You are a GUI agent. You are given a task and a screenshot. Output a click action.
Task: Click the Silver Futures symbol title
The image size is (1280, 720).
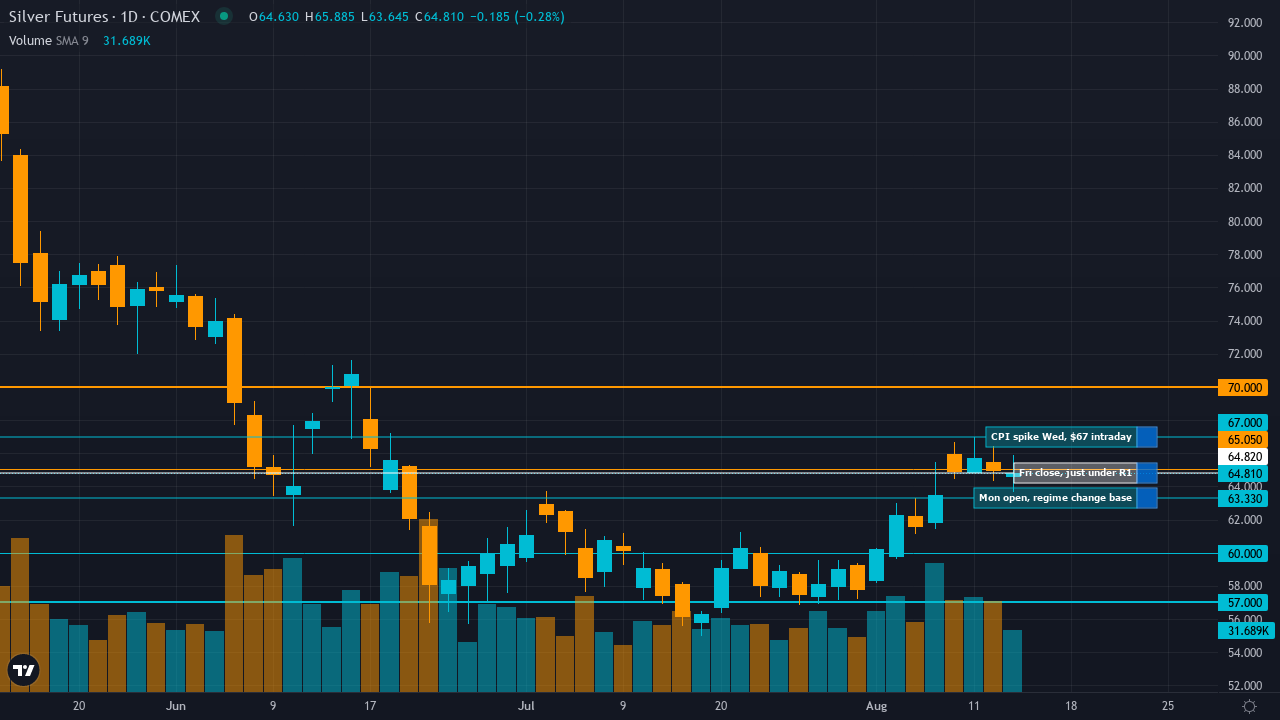point(104,17)
